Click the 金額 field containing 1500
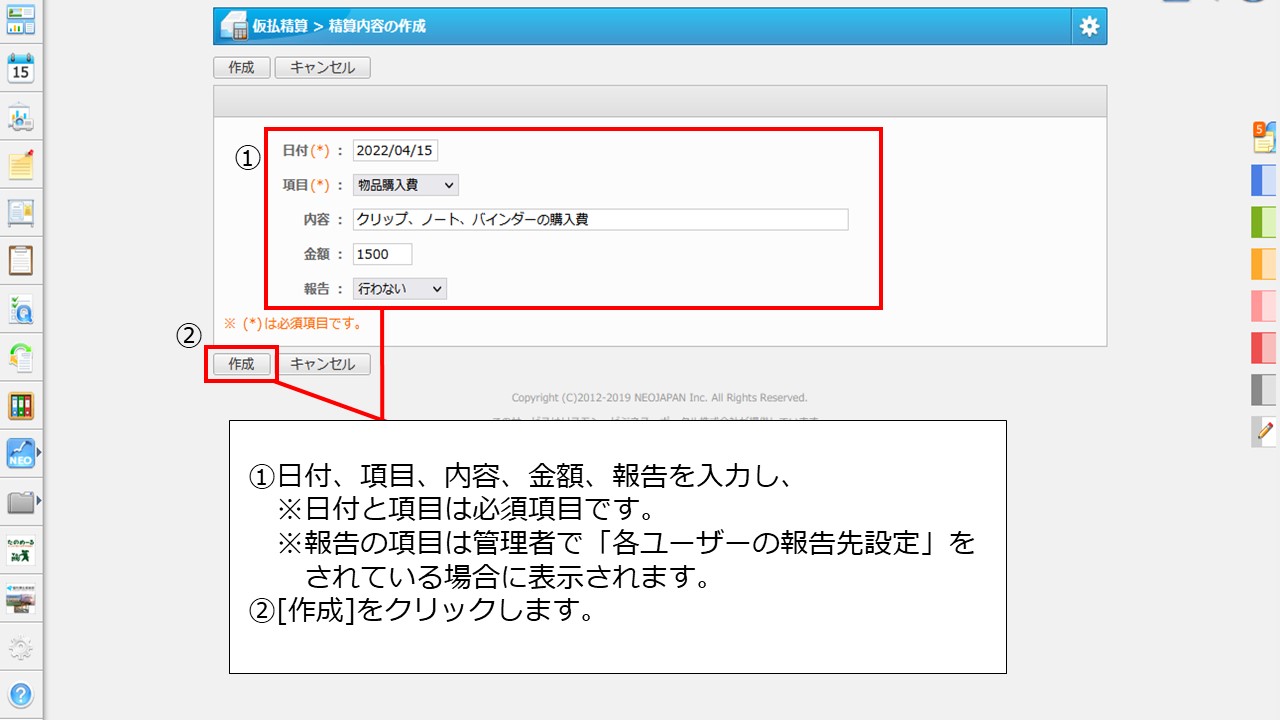The width and height of the screenshot is (1280, 720). 382,254
